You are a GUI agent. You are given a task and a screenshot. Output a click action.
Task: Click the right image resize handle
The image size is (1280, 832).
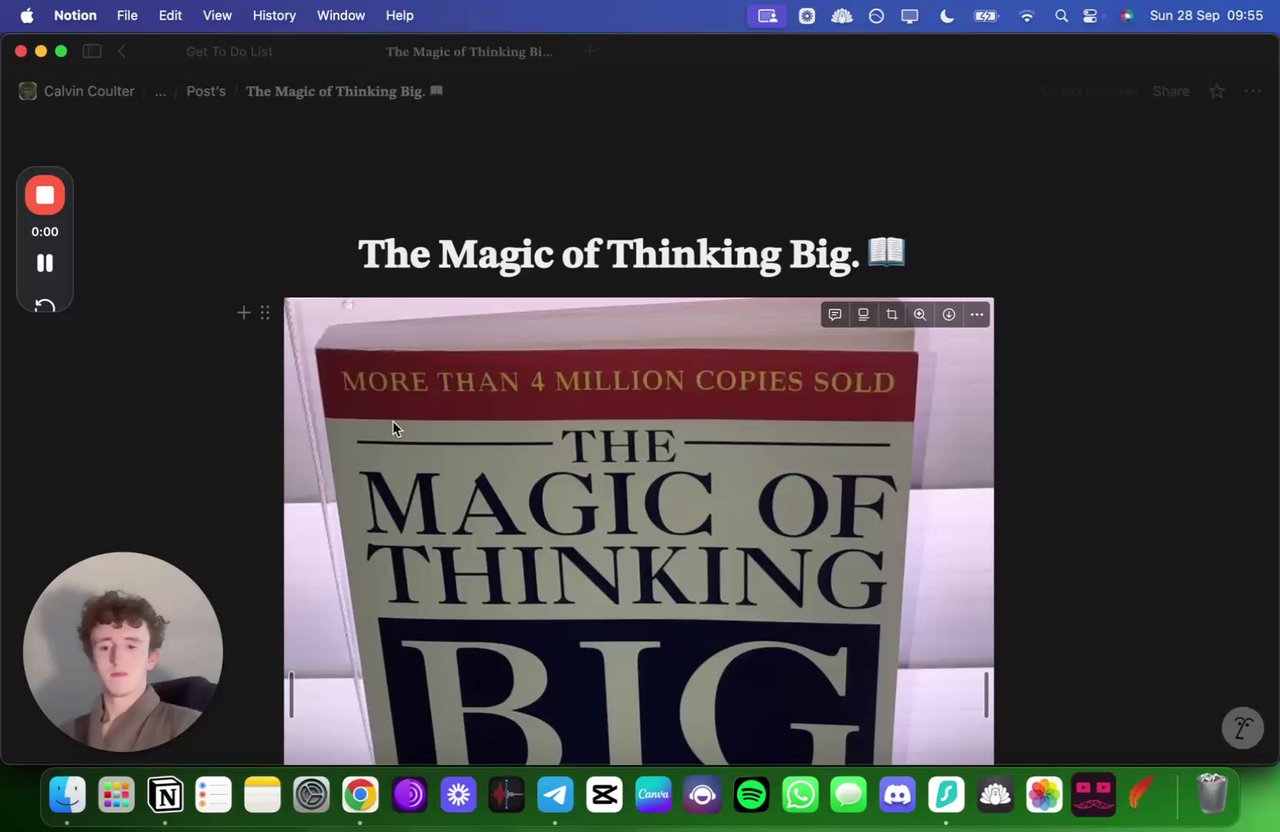pyautogui.click(x=986, y=694)
